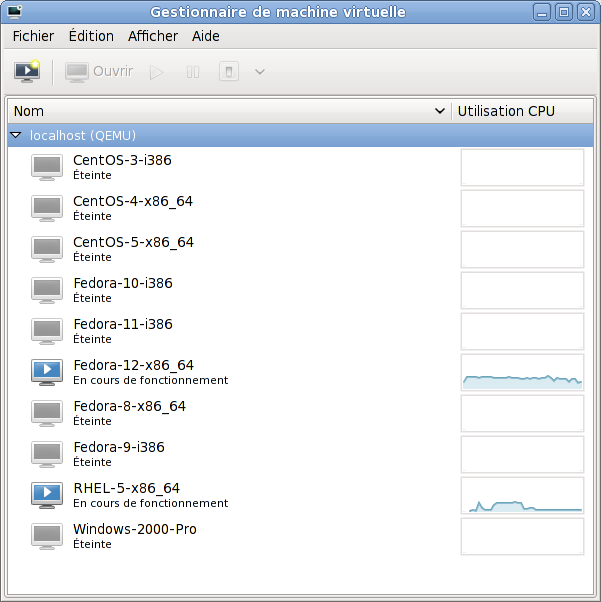Image resolution: width=601 pixels, height=602 pixels.
Task: Select the RHEL-5-x86_64 running VM icon
Action: 47,495
